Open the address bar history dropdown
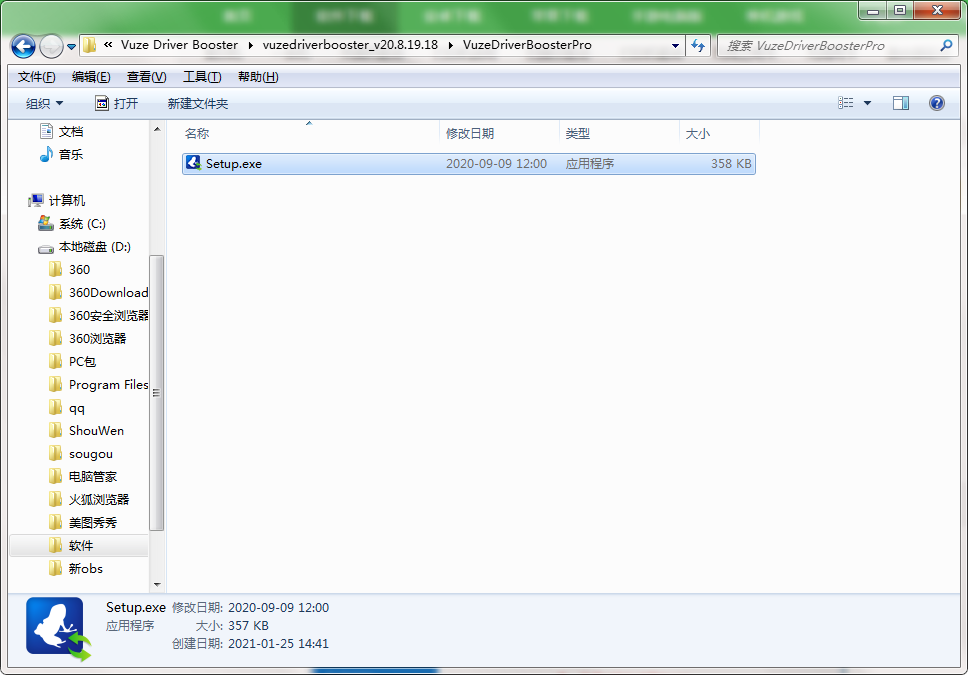The image size is (968, 675). (x=675, y=46)
